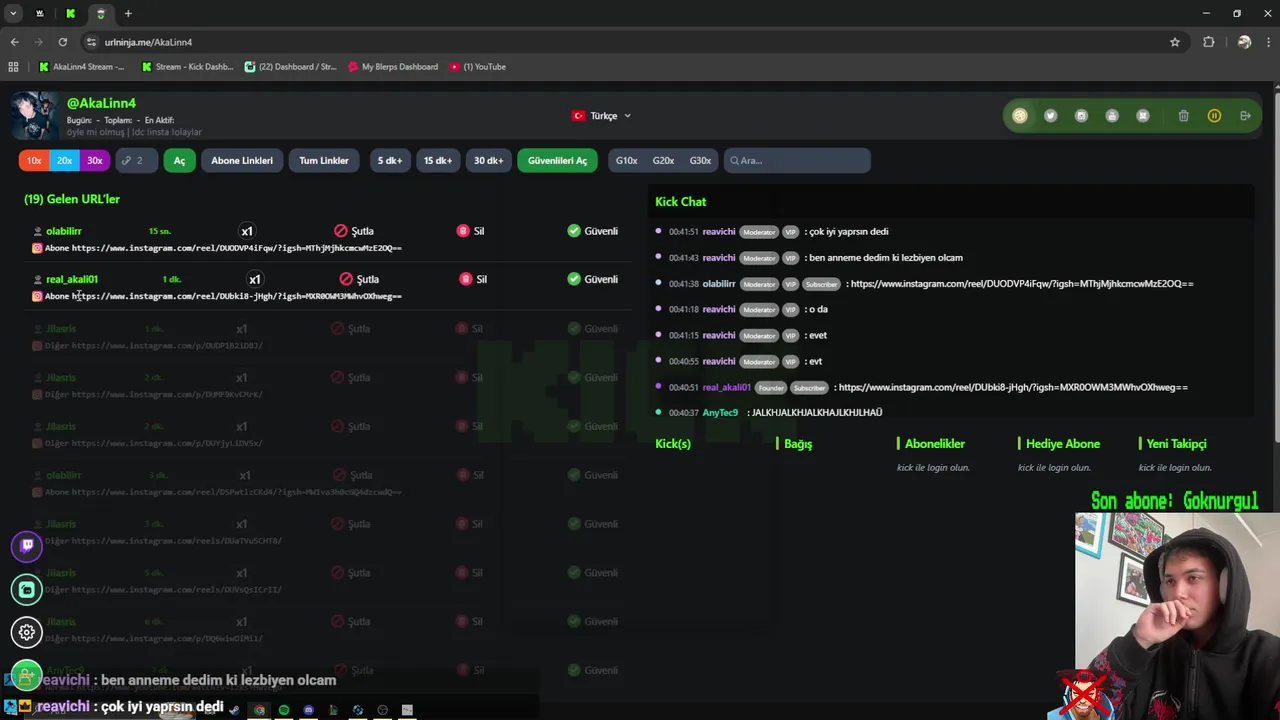The height and width of the screenshot is (720, 1280).
Task: Open Chrome menu three dots
Action: tap(1267, 42)
